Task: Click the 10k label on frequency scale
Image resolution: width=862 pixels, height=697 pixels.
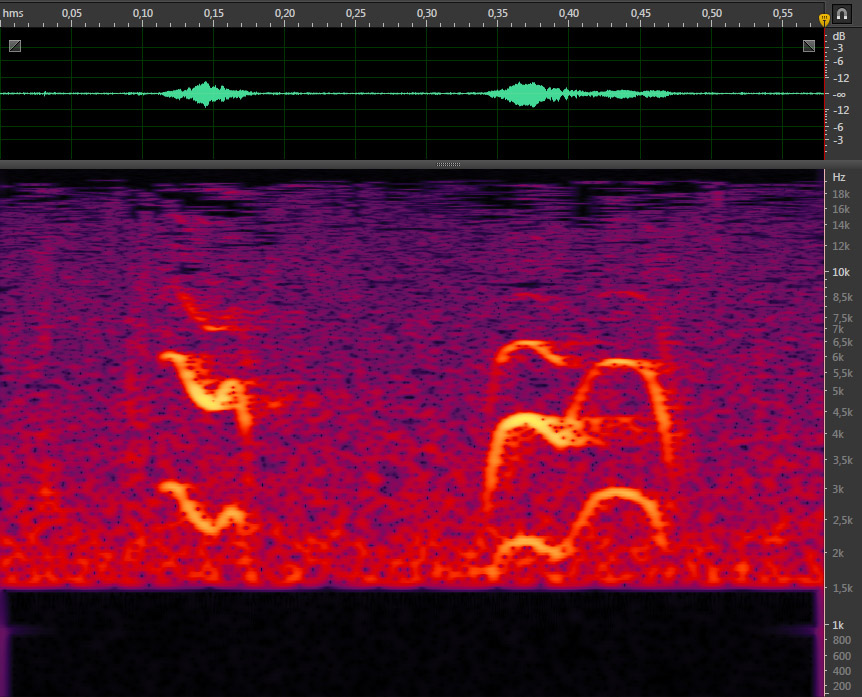Action: [841, 272]
